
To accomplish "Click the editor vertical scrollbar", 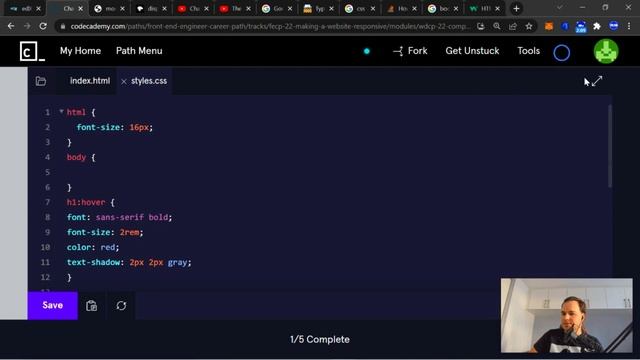I will click(610, 146).
